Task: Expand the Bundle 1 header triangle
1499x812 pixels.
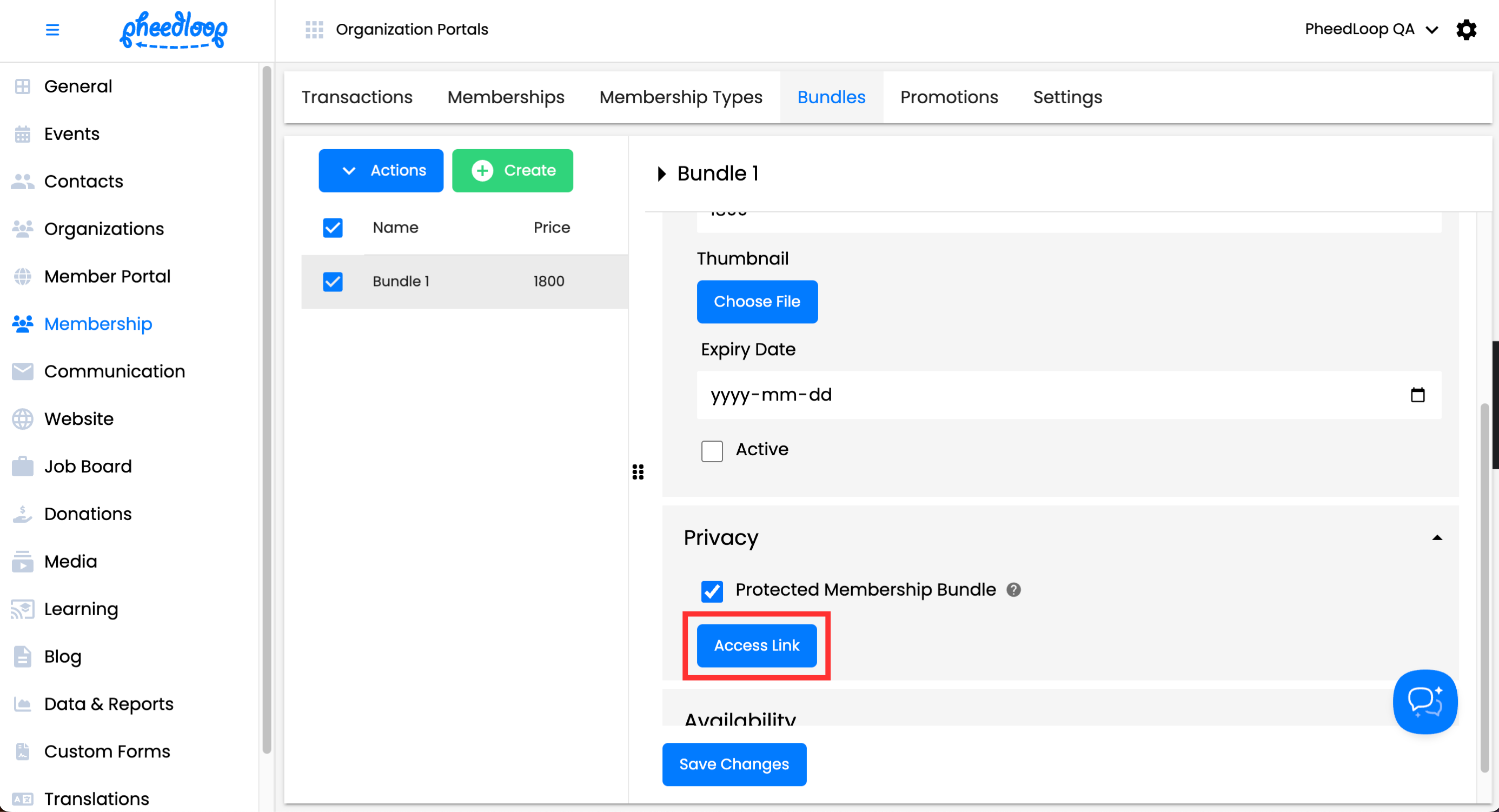Action: pos(661,174)
